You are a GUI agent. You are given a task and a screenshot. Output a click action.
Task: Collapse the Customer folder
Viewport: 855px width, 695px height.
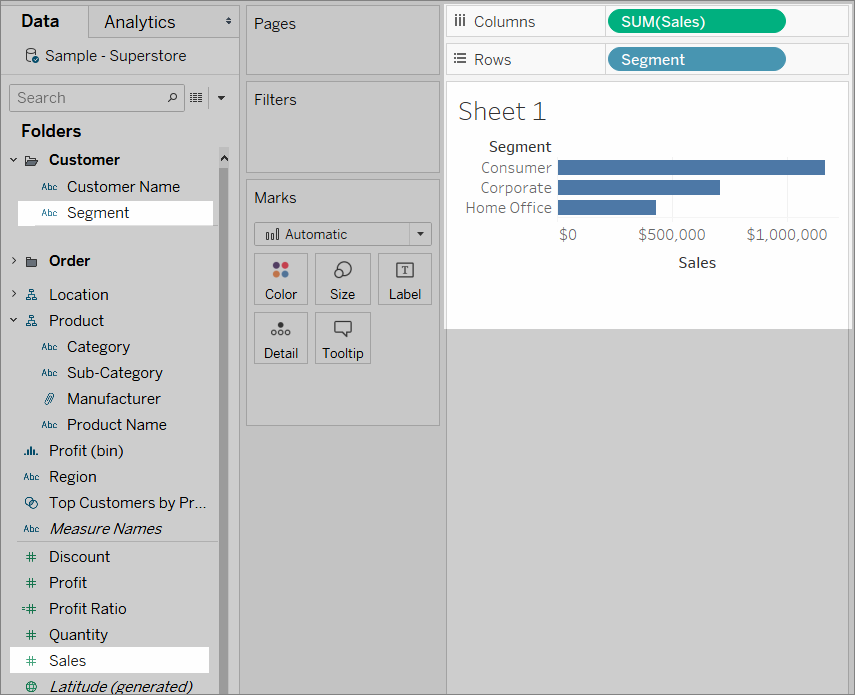14,160
